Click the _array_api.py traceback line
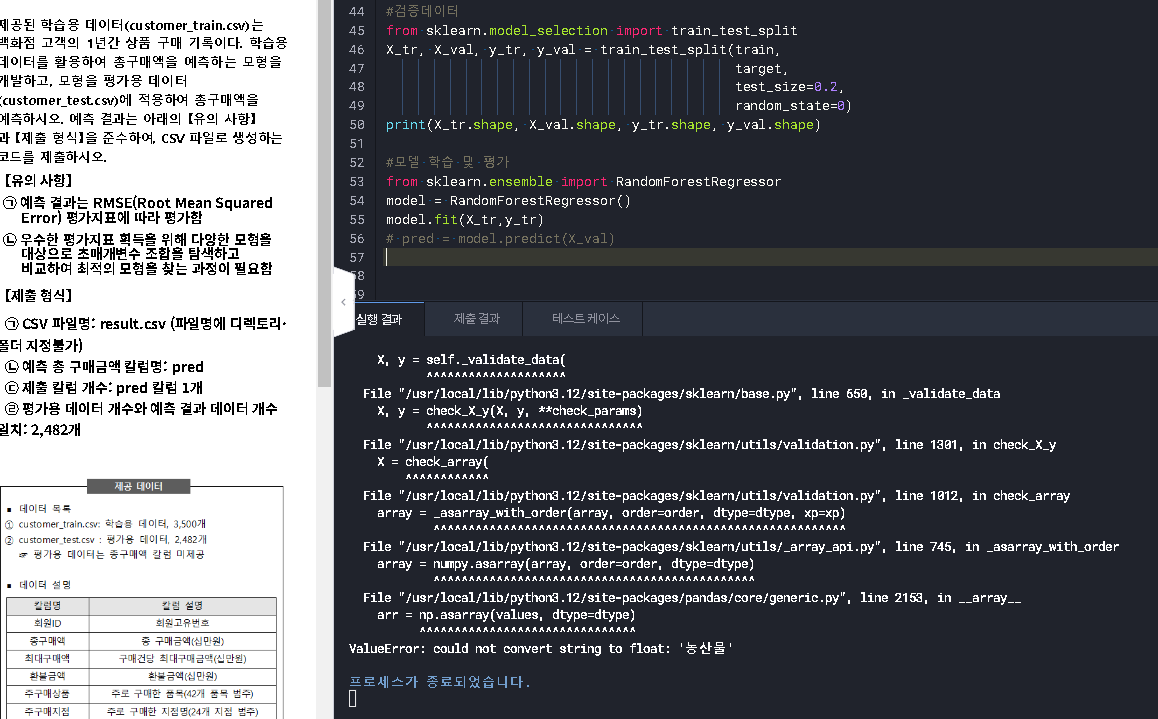Viewport: 1158px width, 719px height. pos(741,546)
